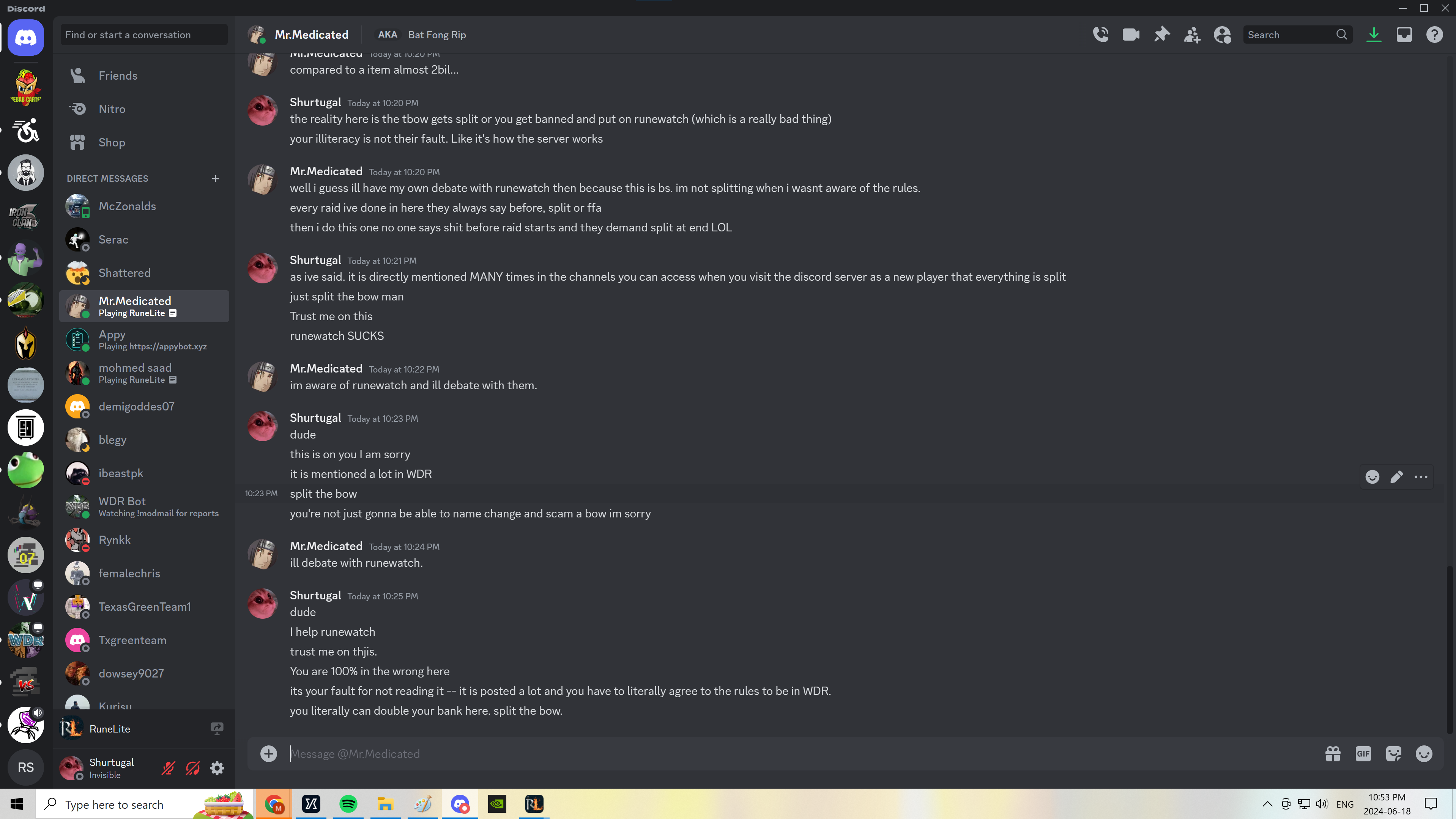The width and height of the screenshot is (1456, 819).
Task: Open the video call icon
Action: (x=1131, y=34)
